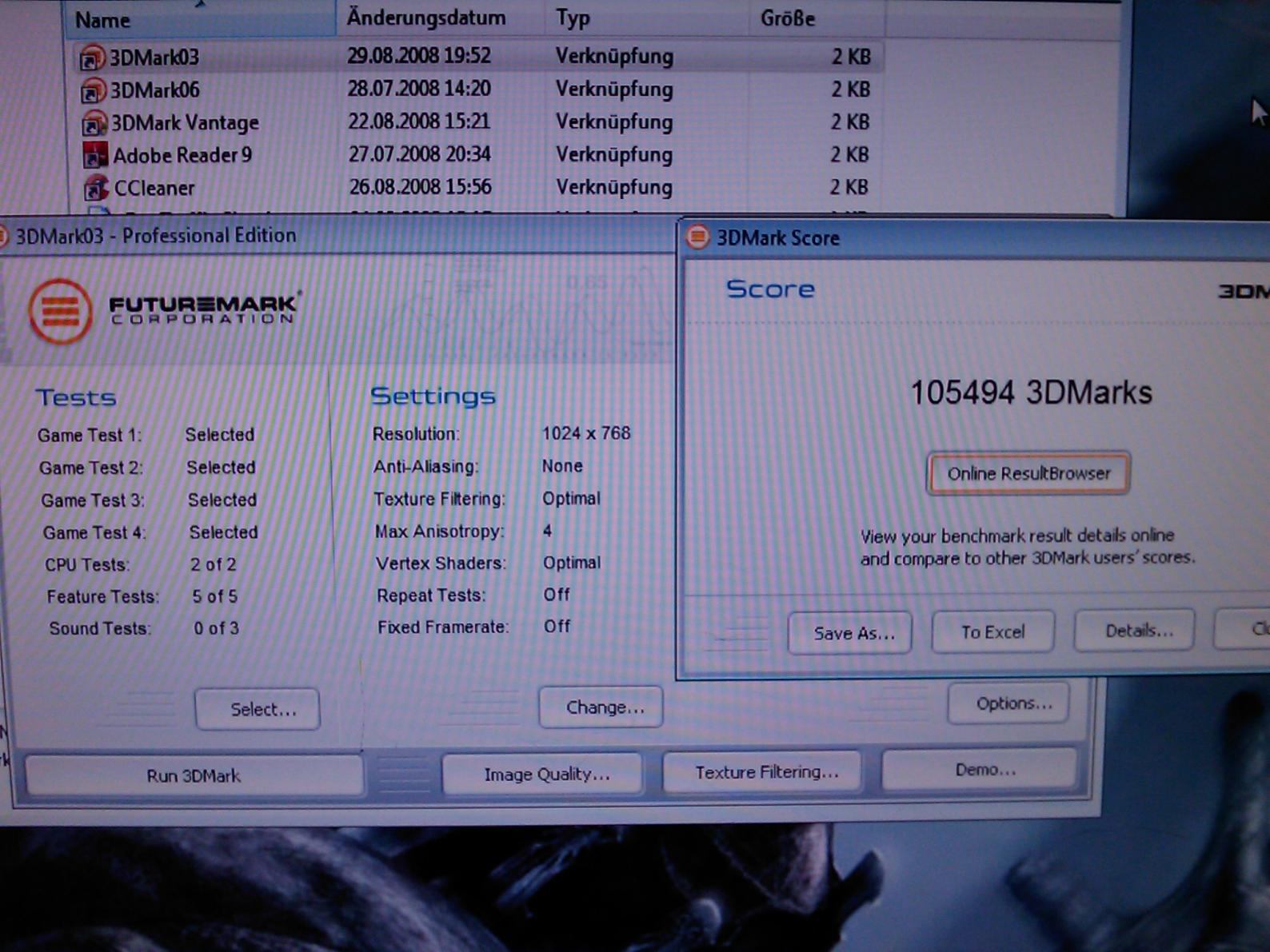Viewport: 1270px width, 952px height.
Task: Select the 3DMark03 file name
Action: (x=154, y=58)
